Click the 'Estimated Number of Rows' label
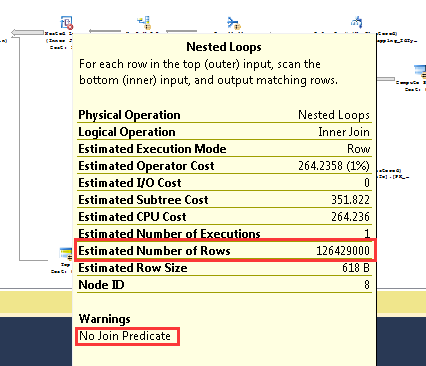426x366 pixels. 154,251
